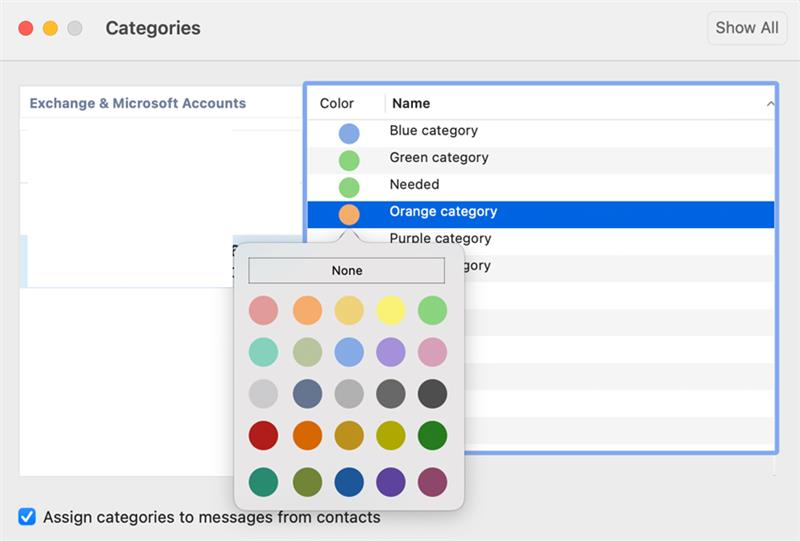Pick the light gold swatch
The width and height of the screenshot is (800, 541).
pyautogui.click(x=349, y=310)
